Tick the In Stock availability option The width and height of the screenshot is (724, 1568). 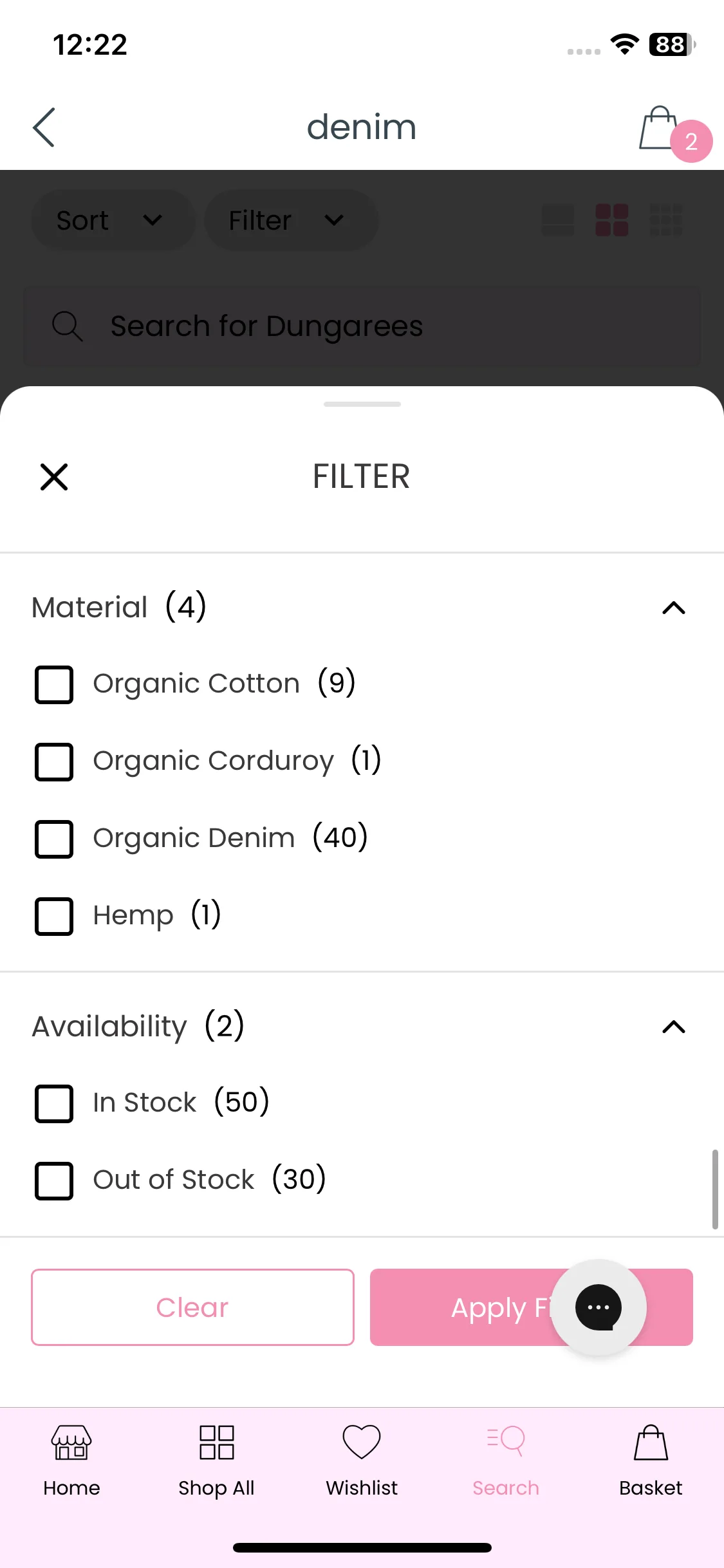54,1103
